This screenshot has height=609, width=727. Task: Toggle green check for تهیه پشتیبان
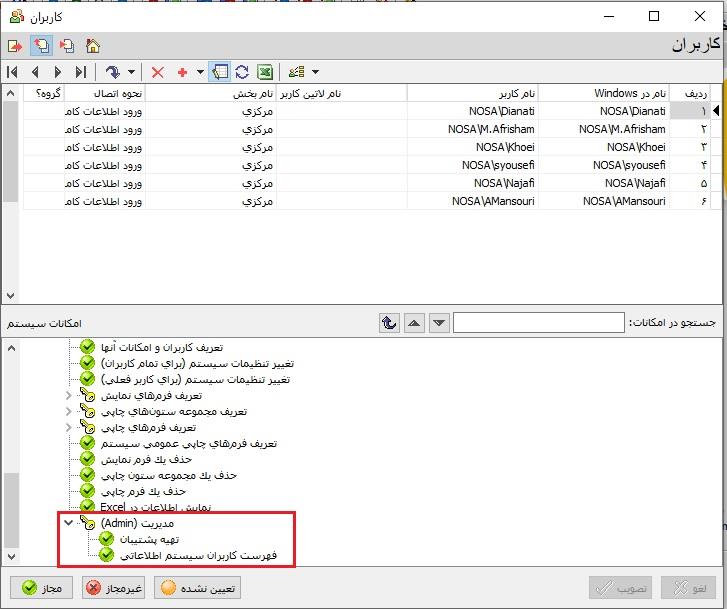click(107, 539)
